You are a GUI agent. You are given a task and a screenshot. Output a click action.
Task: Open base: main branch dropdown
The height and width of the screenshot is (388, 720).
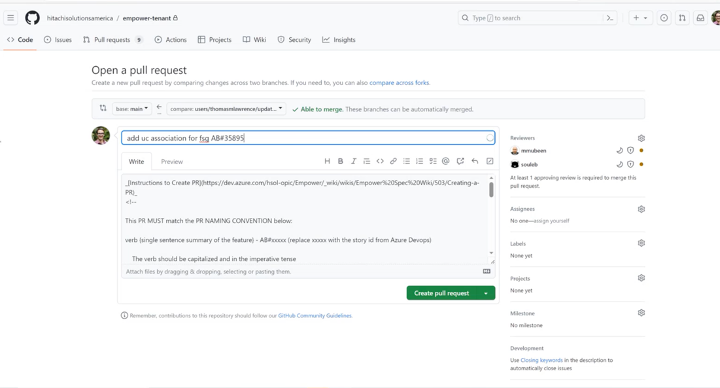pyautogui.click(x=132, y=109)
